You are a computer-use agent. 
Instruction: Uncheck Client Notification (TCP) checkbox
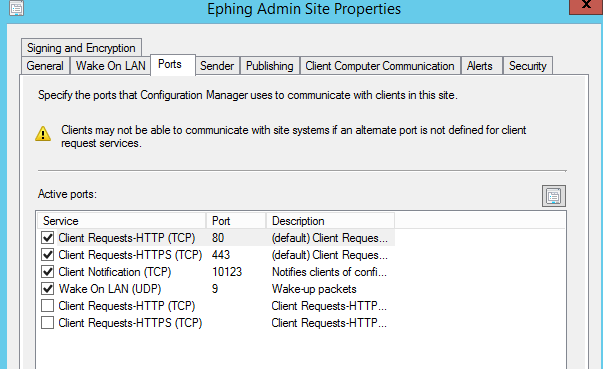pos(47,272)
